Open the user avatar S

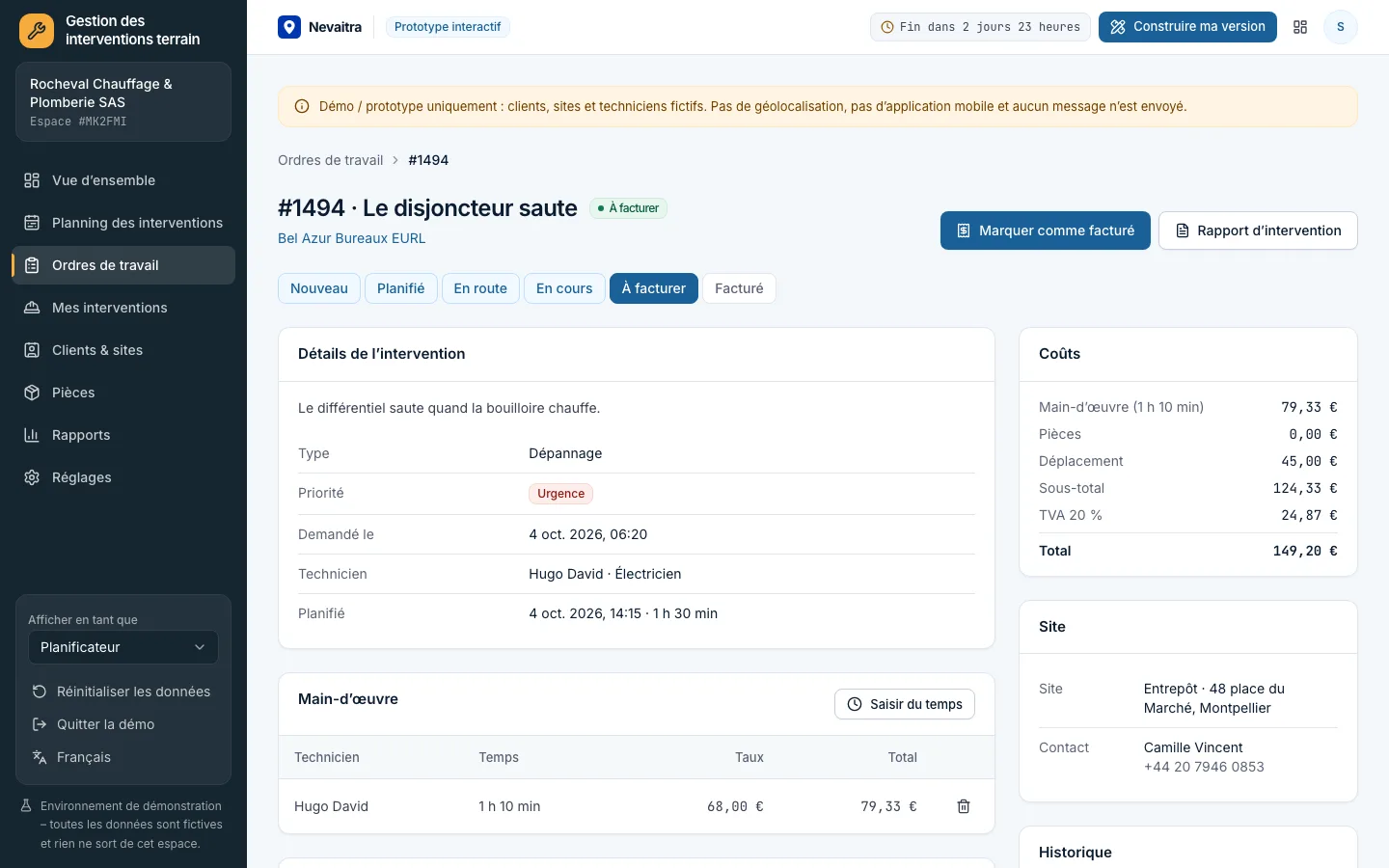point(1340,27)
